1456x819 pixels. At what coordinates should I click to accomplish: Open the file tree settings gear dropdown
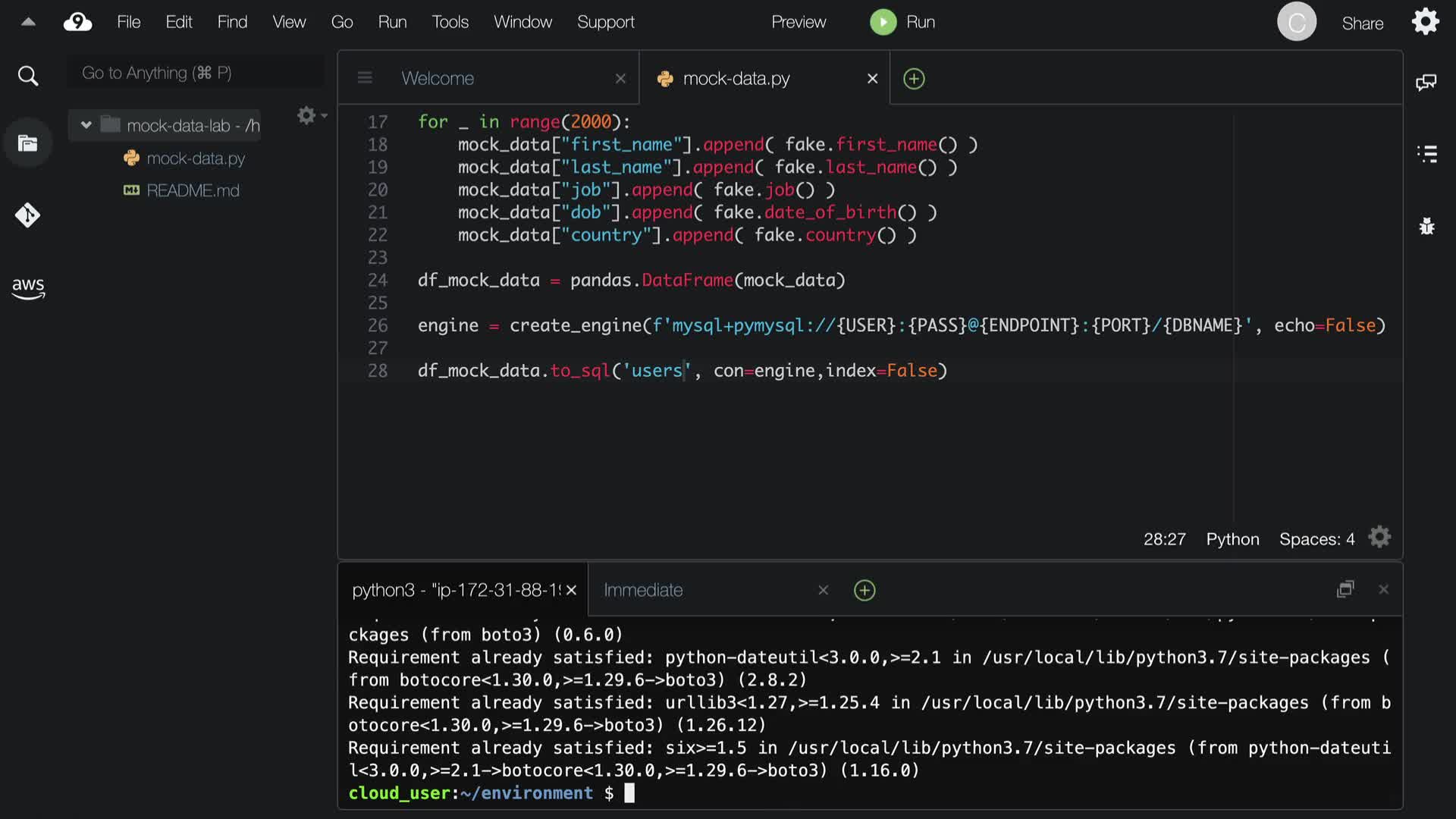(x=311, y=115)
